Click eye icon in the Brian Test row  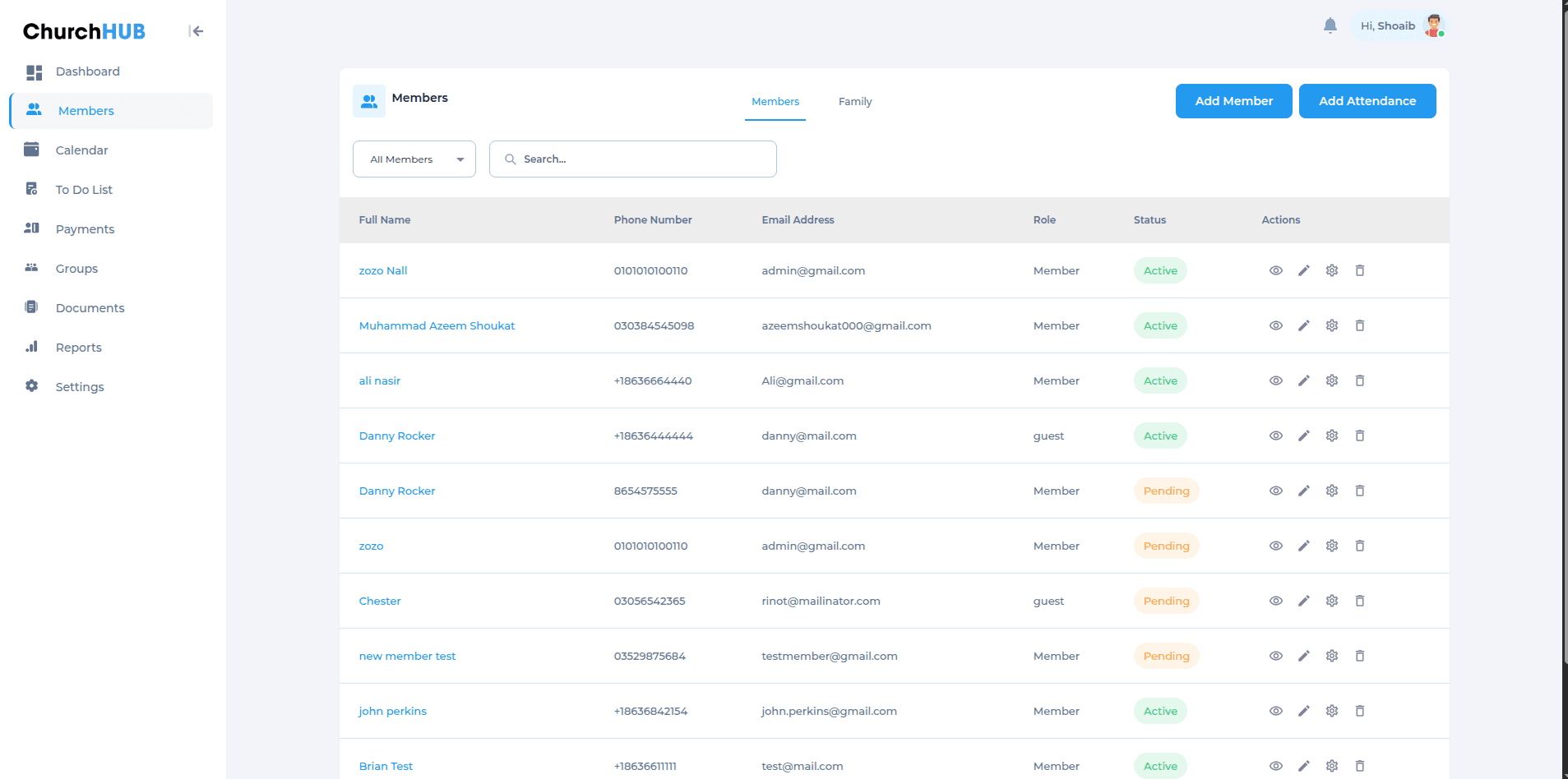coord(1275,766)
